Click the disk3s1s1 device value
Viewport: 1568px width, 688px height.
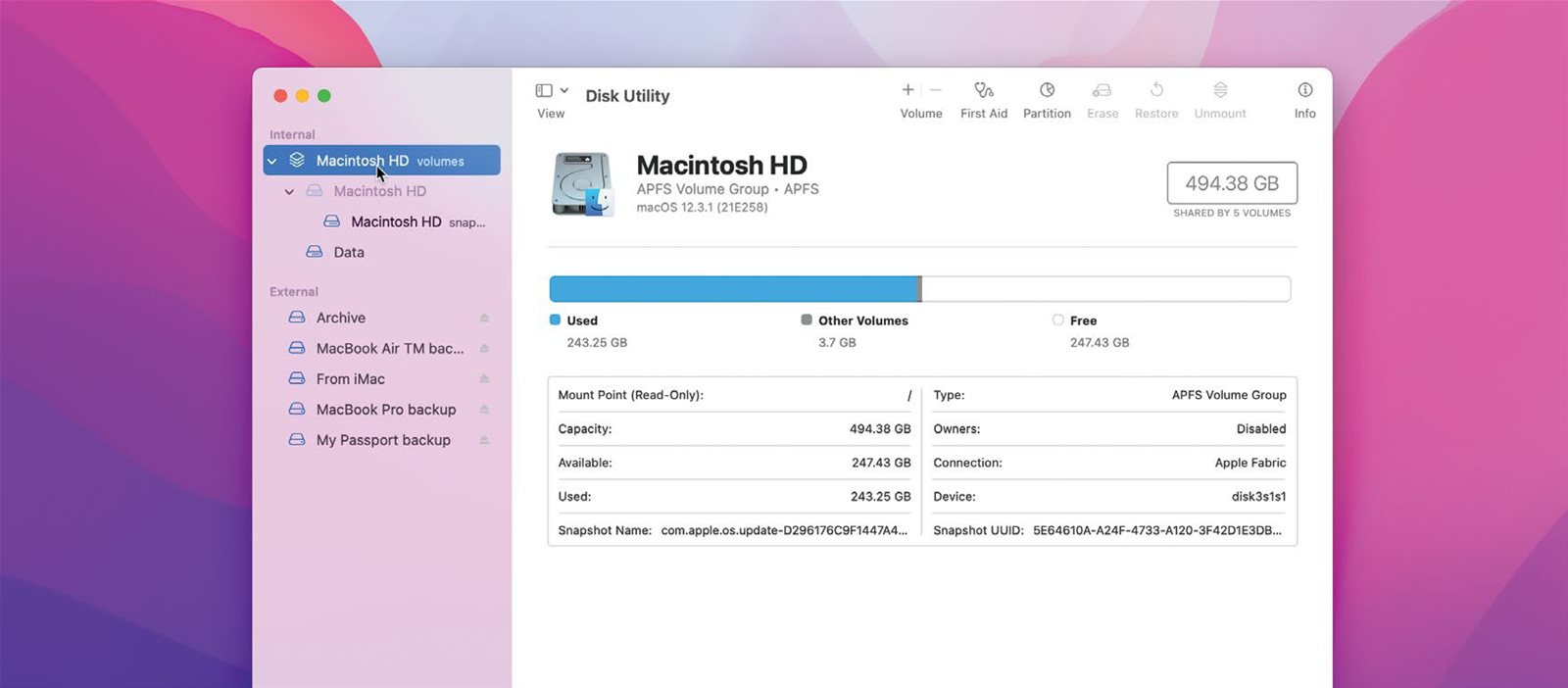pos(1258,497)
